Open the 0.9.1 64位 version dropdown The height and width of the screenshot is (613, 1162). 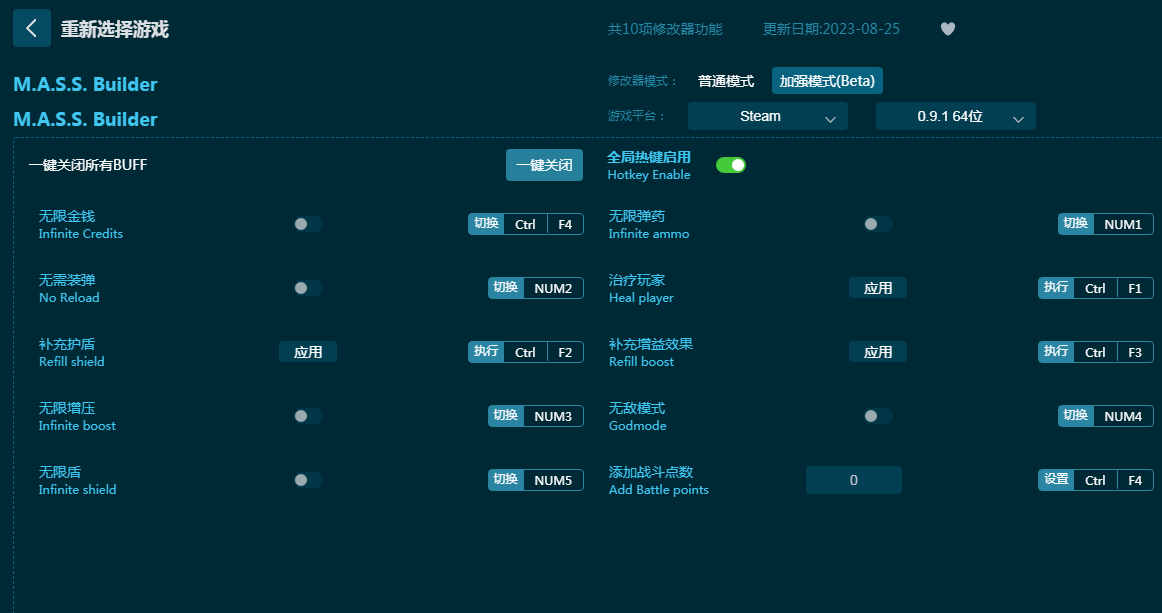tap(955, 116)
